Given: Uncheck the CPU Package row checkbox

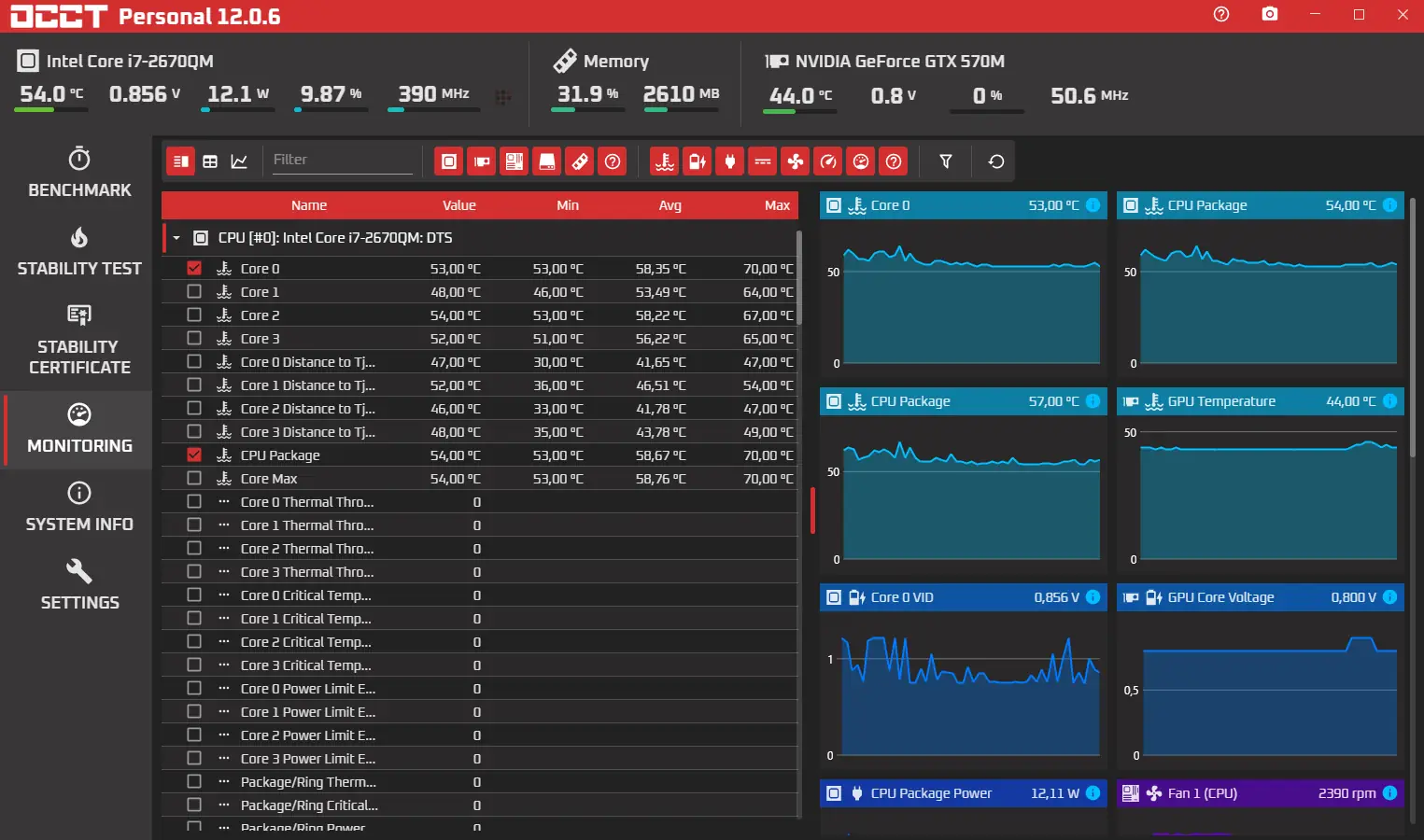Looking at the screenshot, I should (x=194, y=455).
